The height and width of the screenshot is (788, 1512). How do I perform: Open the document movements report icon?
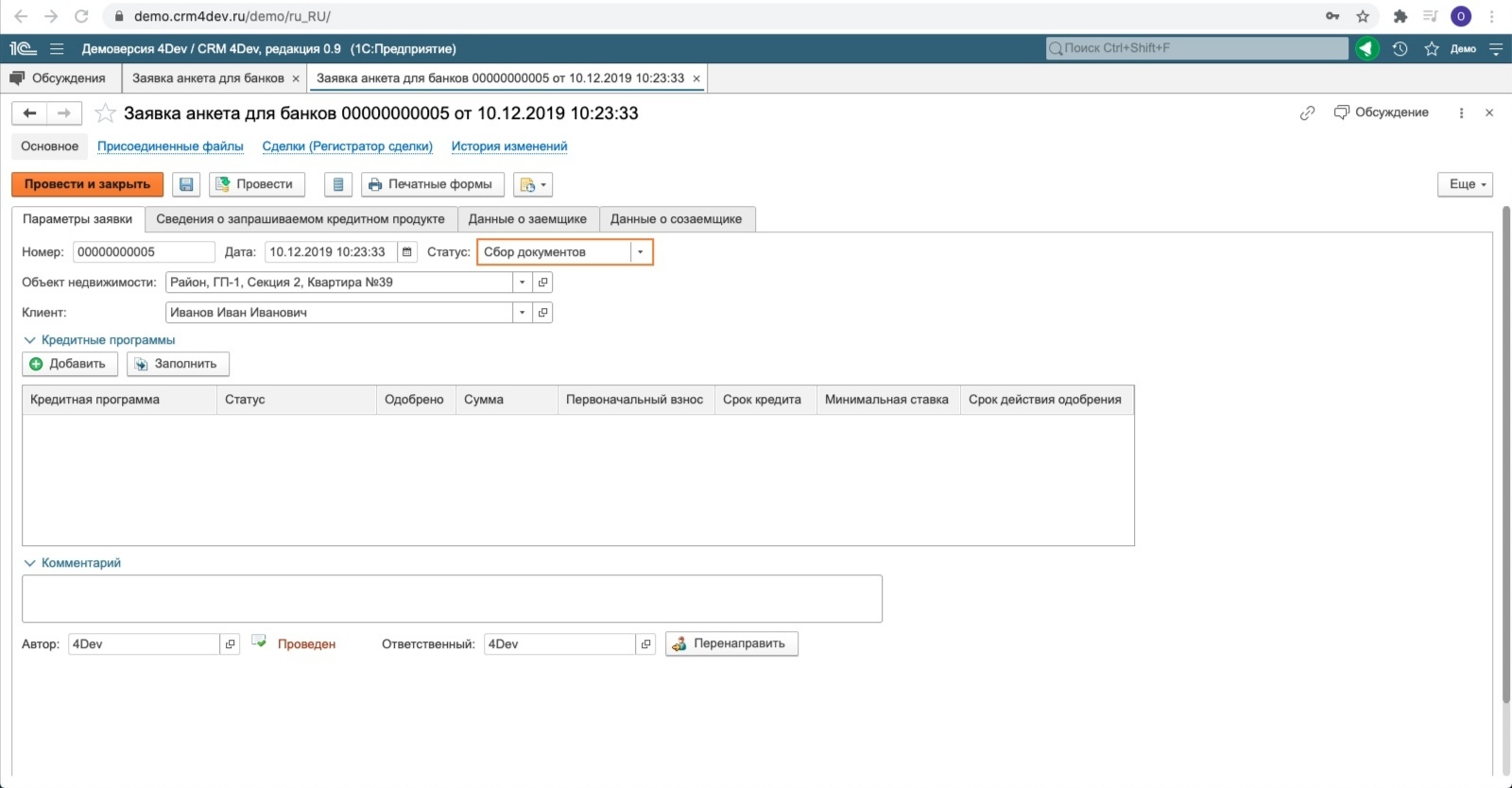(x=338, y=184)
